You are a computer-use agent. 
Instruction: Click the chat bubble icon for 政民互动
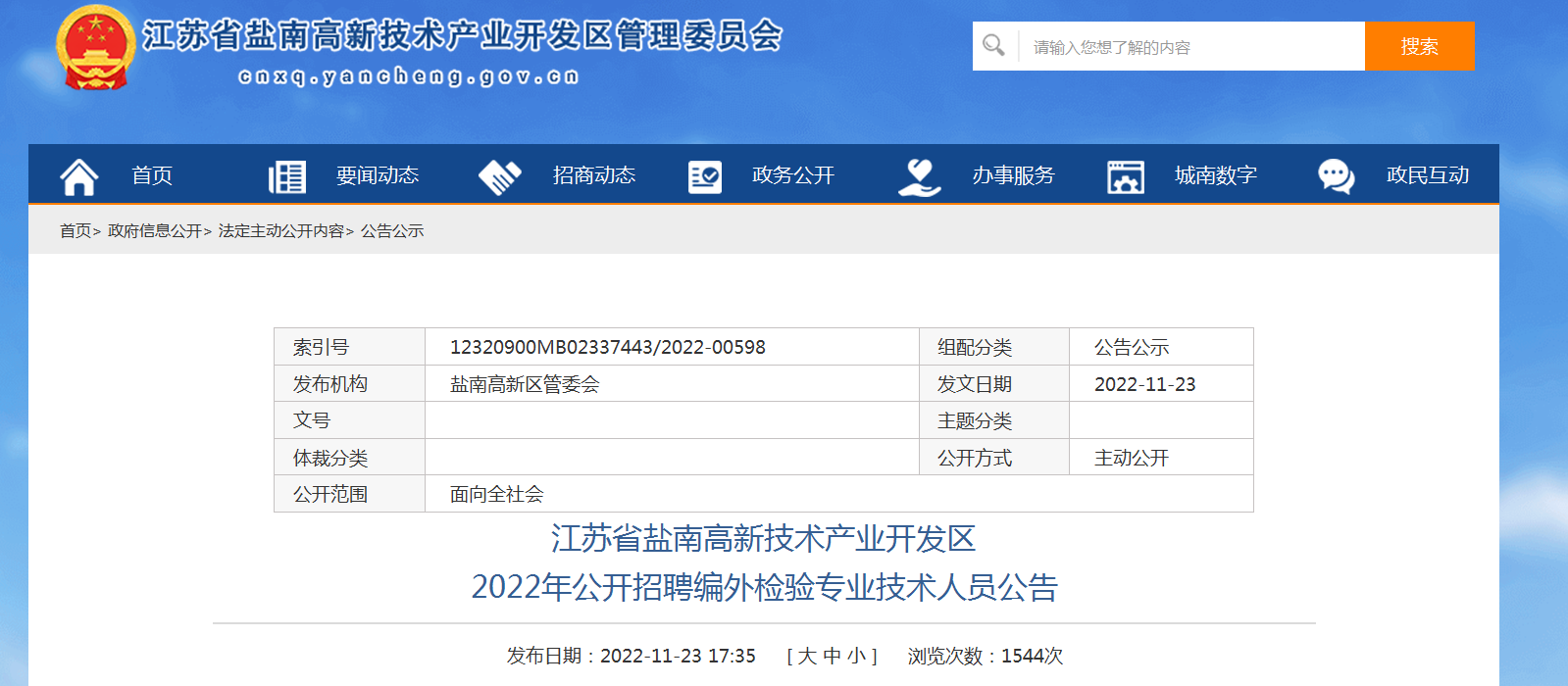pyautogui.click(x=1336, y=176)
